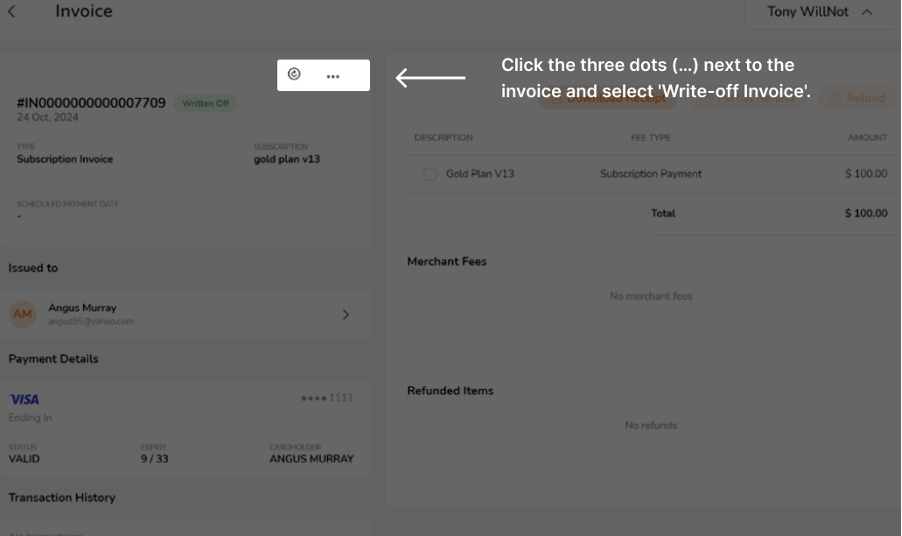Click the Angus Murray name

click(82, 308)
